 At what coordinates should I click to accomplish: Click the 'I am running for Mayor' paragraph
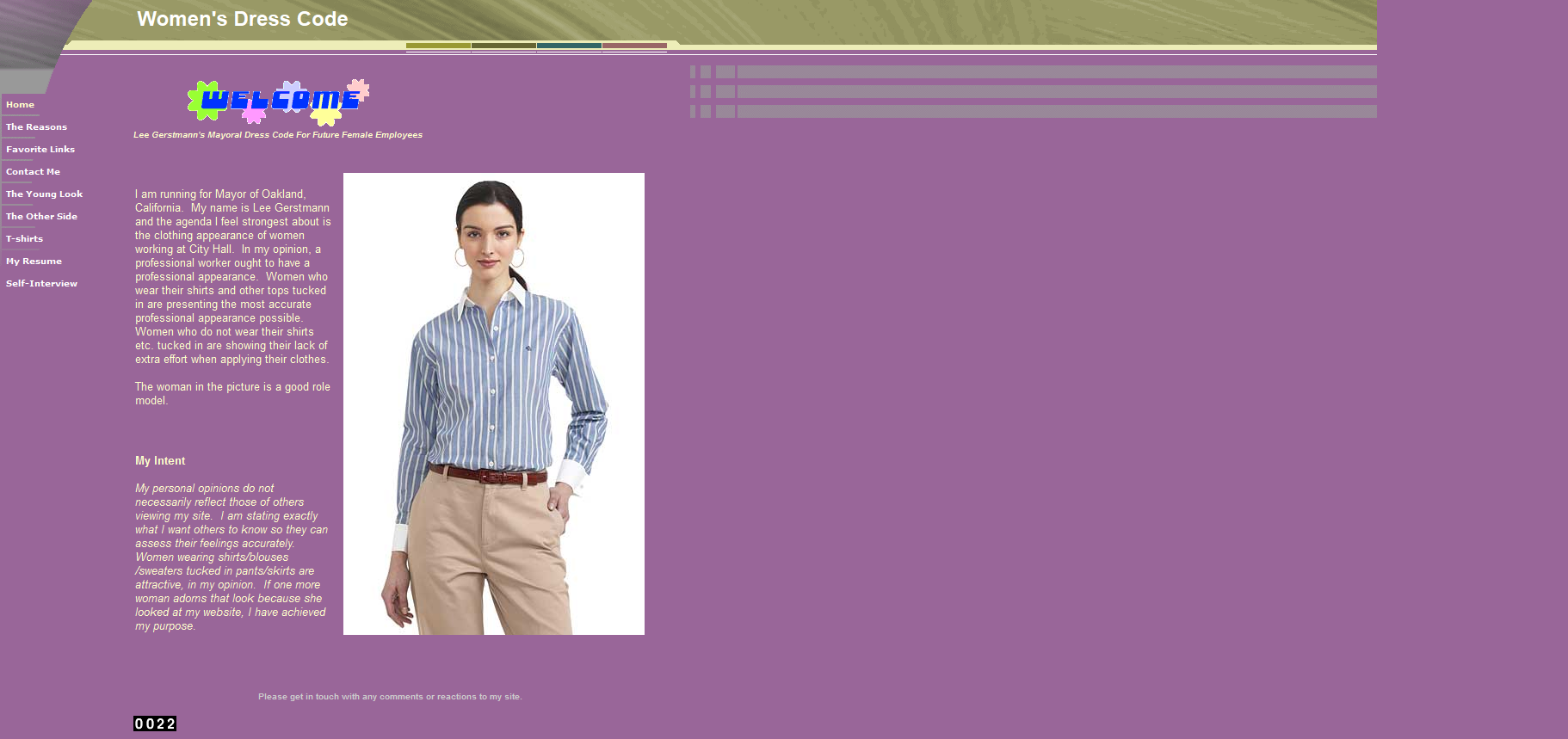[x=232, y=277]
